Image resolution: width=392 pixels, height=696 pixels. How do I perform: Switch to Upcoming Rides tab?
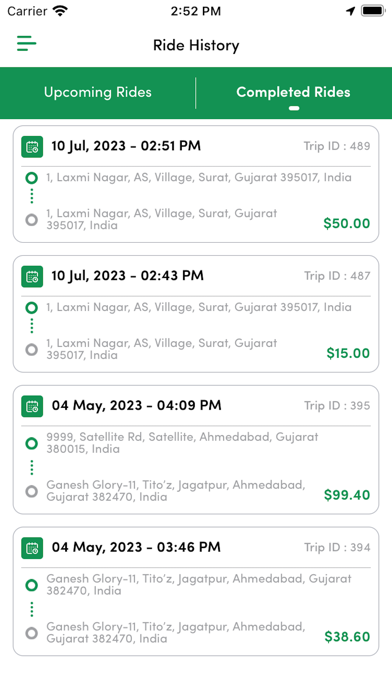(x=98, y=92)
